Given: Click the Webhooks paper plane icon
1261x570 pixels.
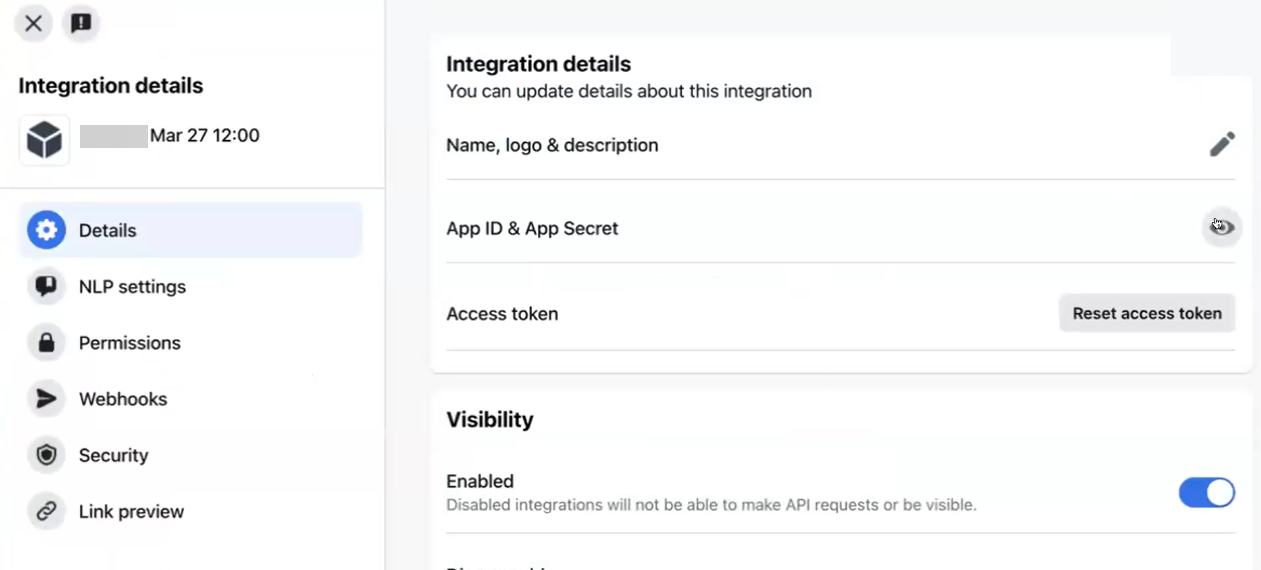Looking at the screenshot, I should (x=46, y=399).
